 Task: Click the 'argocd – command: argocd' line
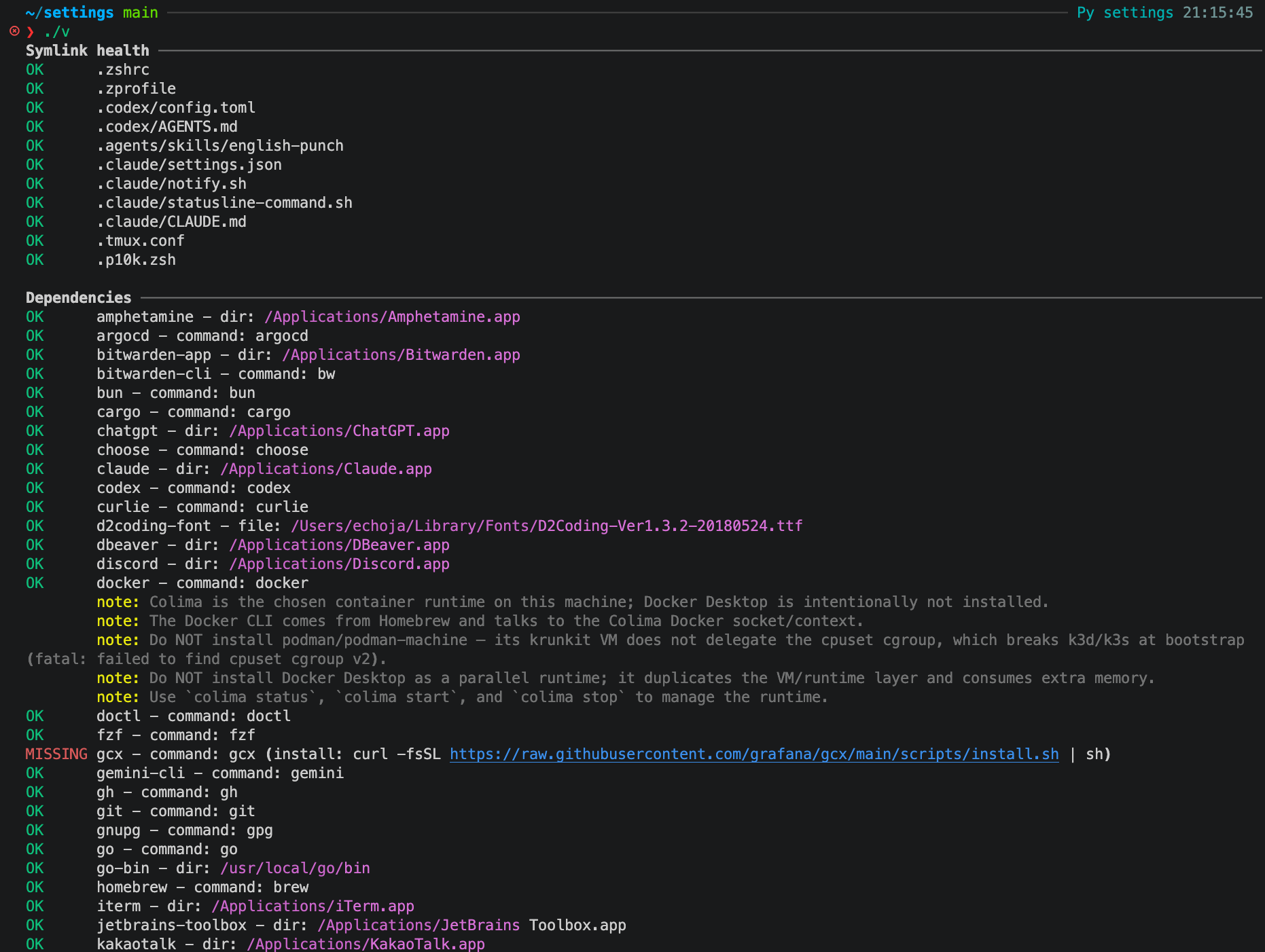(x=202, y=336)
